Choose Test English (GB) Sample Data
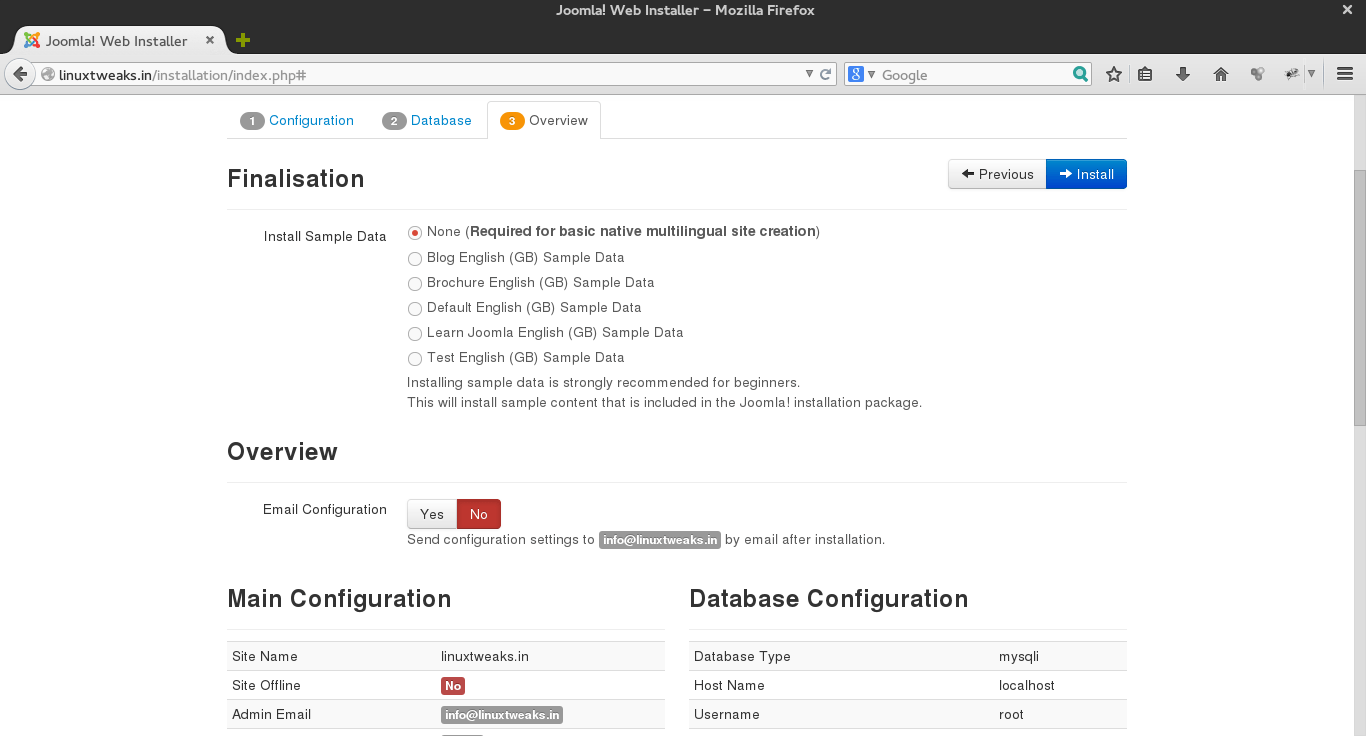The width and height of the screenshot is (1366, 736). 415,358
